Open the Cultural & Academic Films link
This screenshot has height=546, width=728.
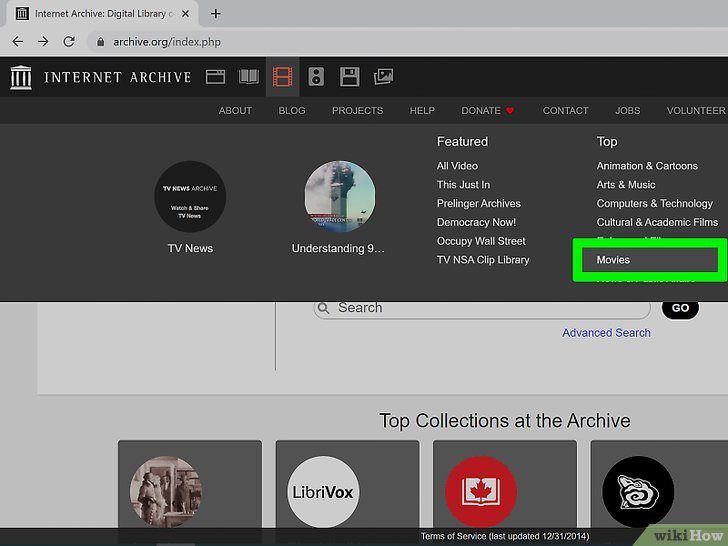click(x=657, y=222)
